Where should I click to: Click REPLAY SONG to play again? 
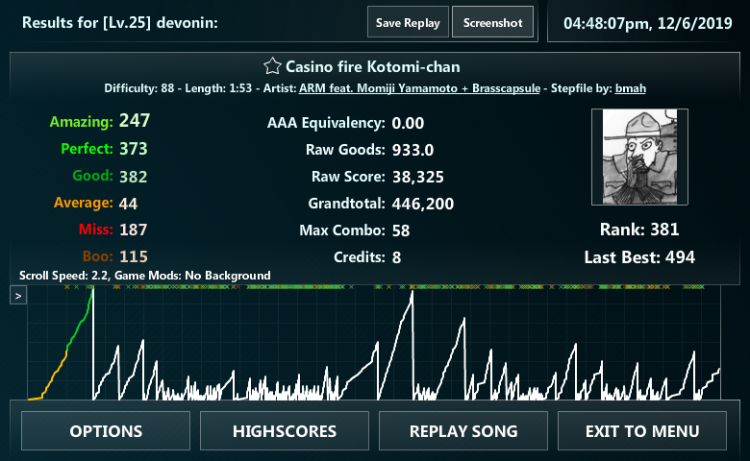(463, 432)
